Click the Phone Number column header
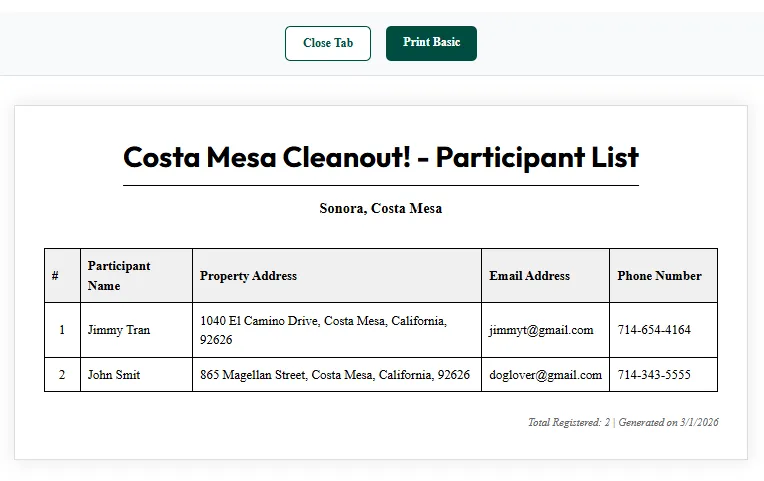 pyautogui.click(x=663, y=276)
